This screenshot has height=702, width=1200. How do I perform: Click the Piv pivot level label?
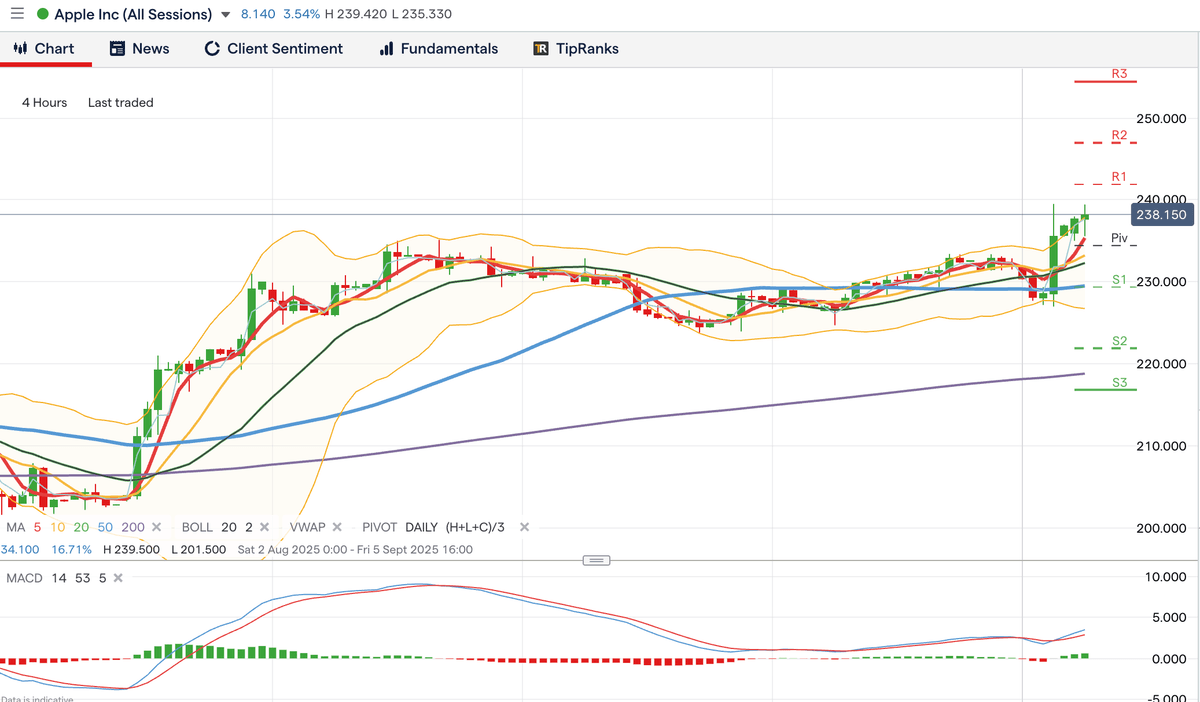1120,238
